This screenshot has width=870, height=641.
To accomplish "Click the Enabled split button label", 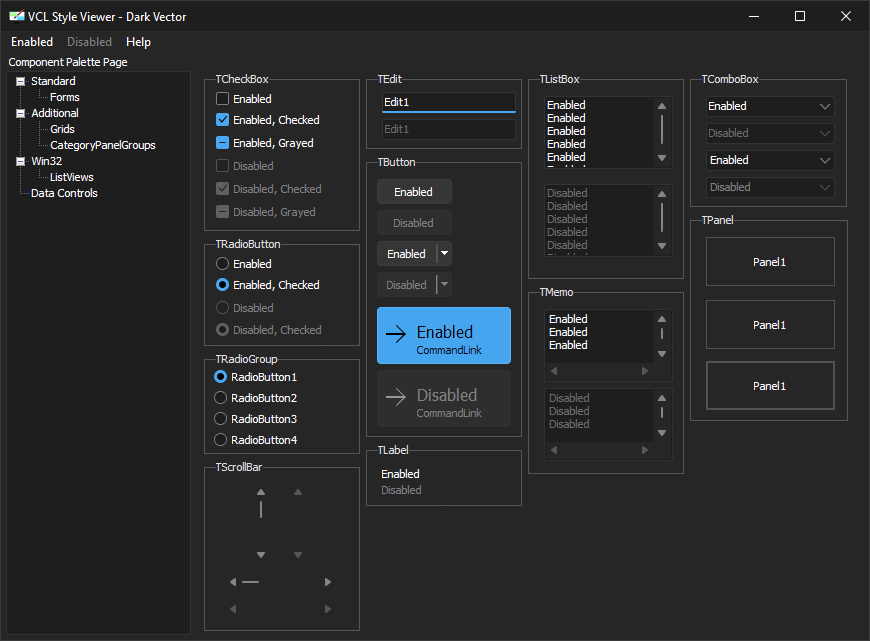I will [407, 254].
